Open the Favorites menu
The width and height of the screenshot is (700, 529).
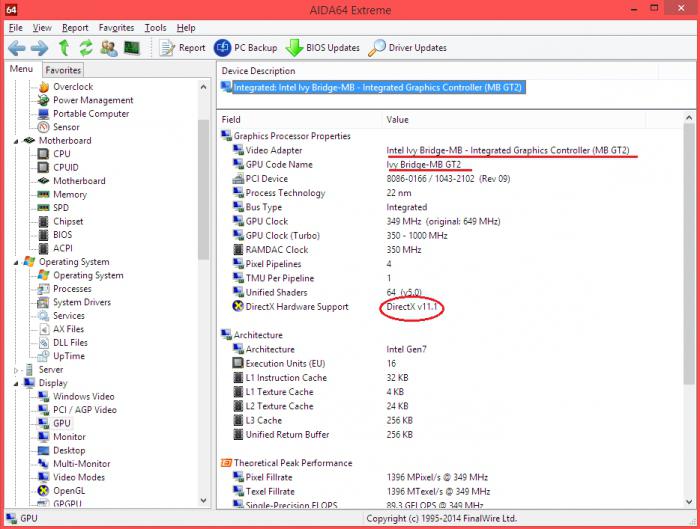[x=117, y=28]
